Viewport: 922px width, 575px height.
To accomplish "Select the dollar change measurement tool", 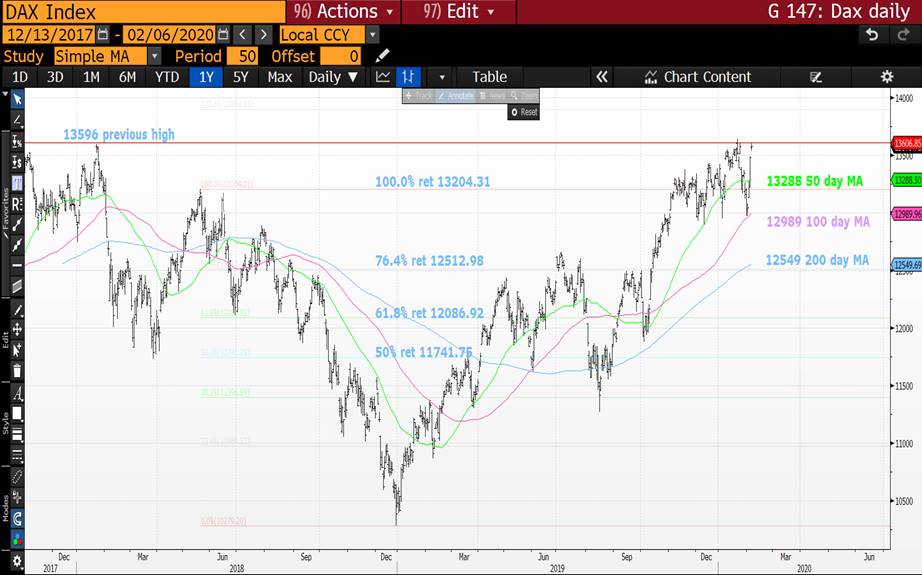I will point(17,162).
